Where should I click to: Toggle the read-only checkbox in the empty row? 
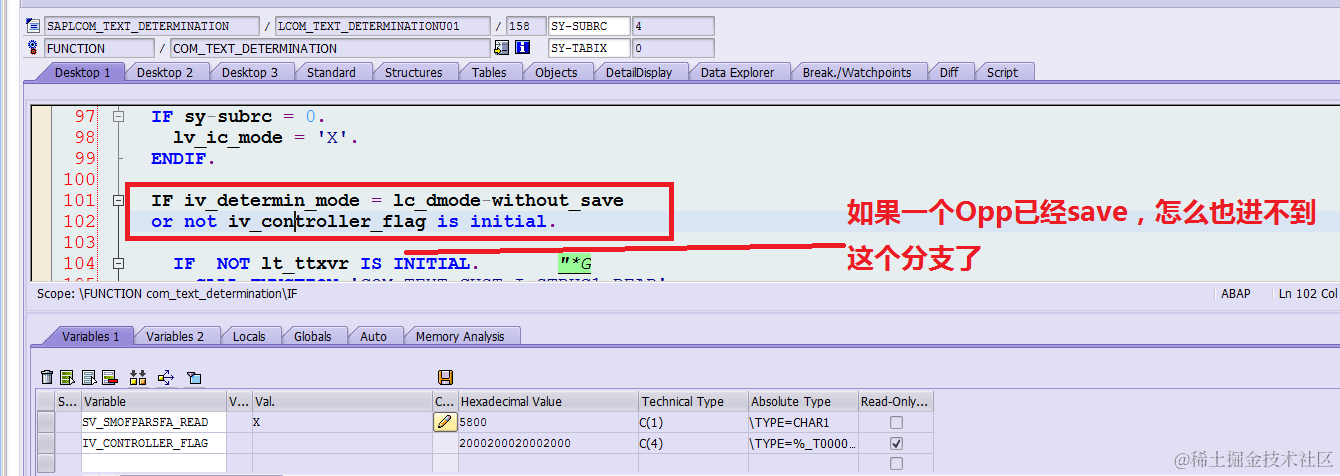point(896,464)
